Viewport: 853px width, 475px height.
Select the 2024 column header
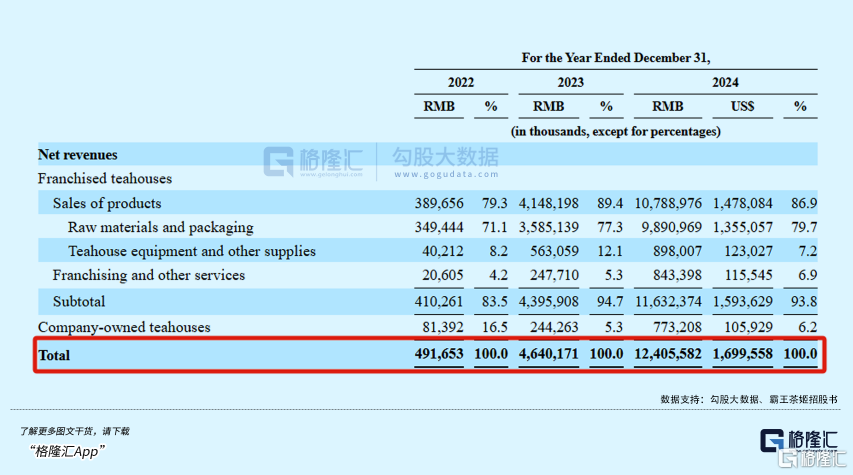pyautogui.click(x=725, y=82)
